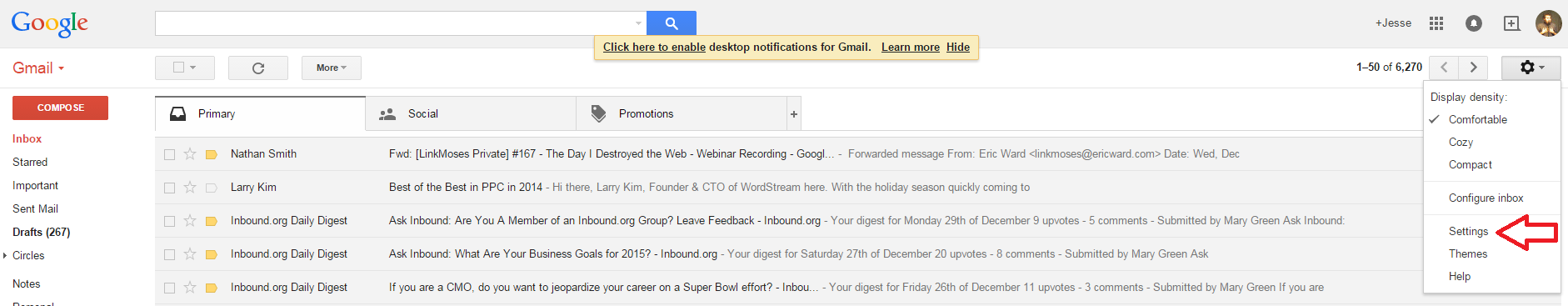The height and width of the screenshot is (306, 1568).
Task: Hide the desktop notifications banner
Action: pyautogui.click(x=958, y=47)
